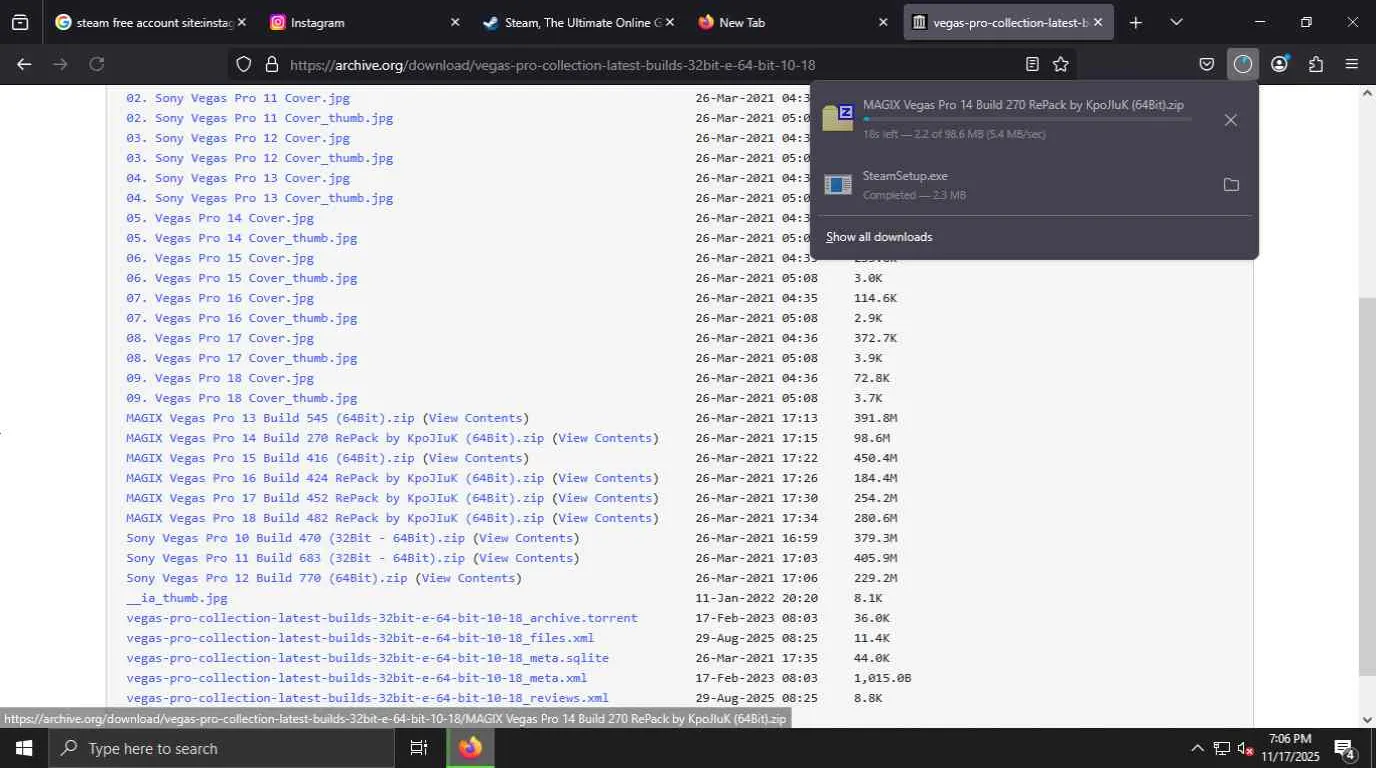Open the _meta.sqlite file link
This screenshot has width=1376, height=768.
[x=367, y=658]
